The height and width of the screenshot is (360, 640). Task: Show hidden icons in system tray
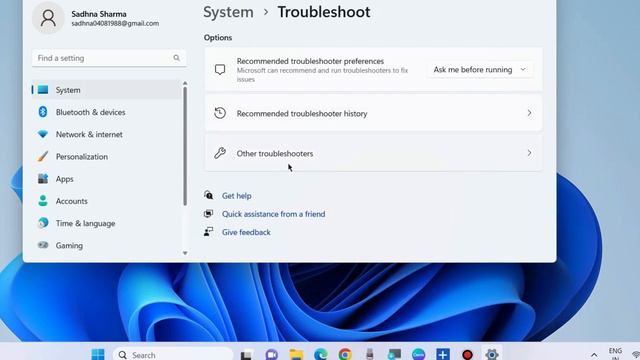click(x=594, y=355)
